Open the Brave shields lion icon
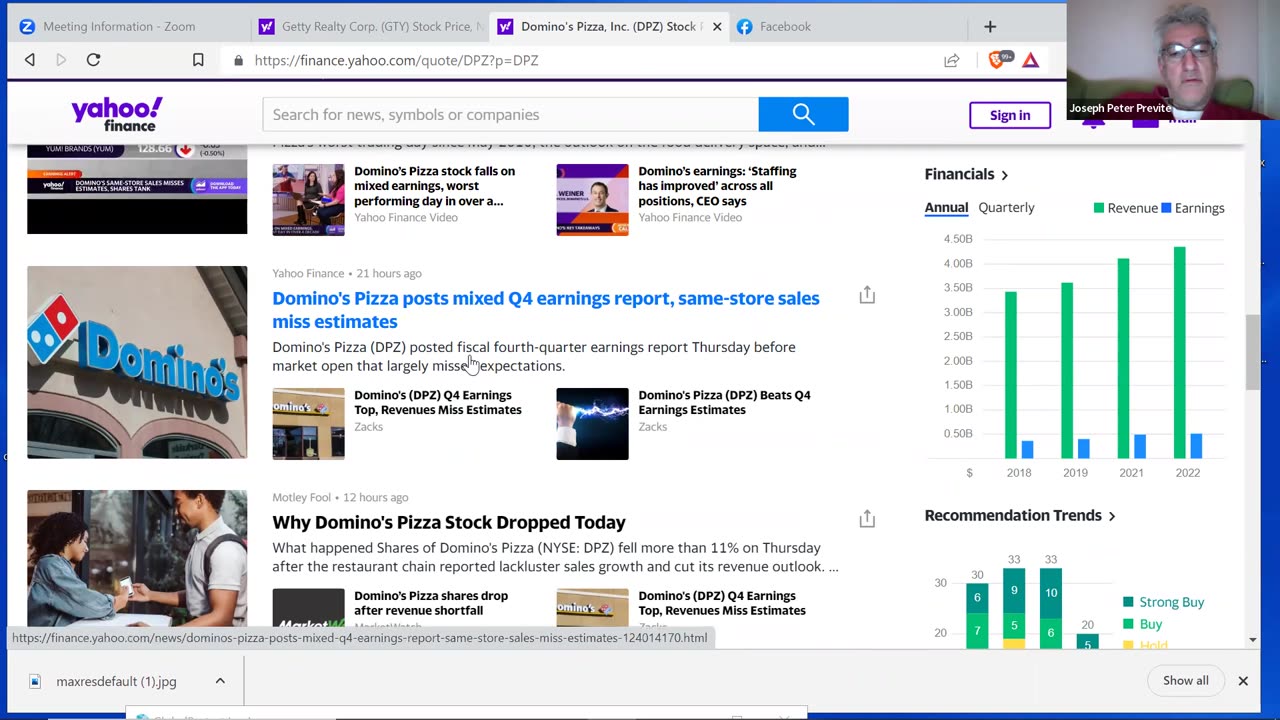The width and height of the screenshot is (1280, 720). tap(996, 60)
